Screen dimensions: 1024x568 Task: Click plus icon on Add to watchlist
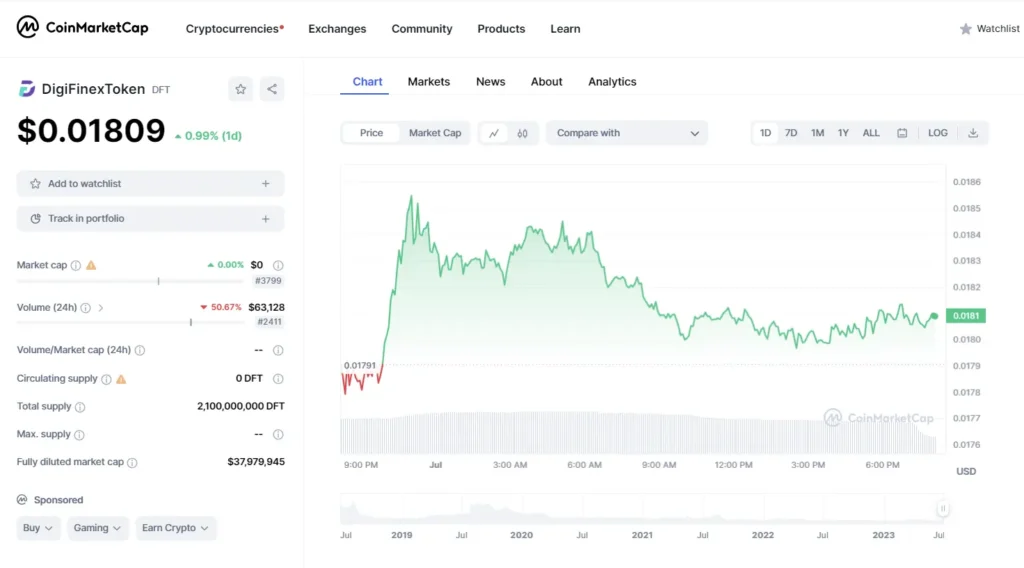266,184
